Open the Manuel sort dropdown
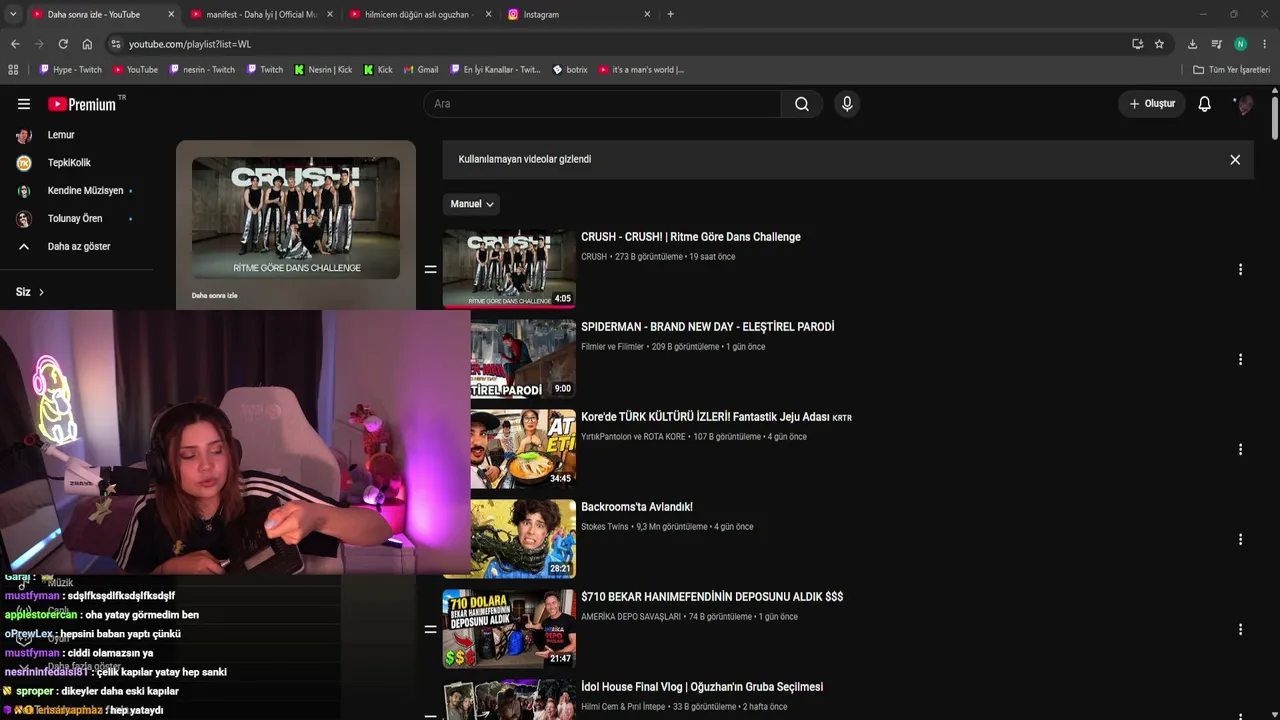Viewport: 1280px width, 720px height. pos(472,204)
